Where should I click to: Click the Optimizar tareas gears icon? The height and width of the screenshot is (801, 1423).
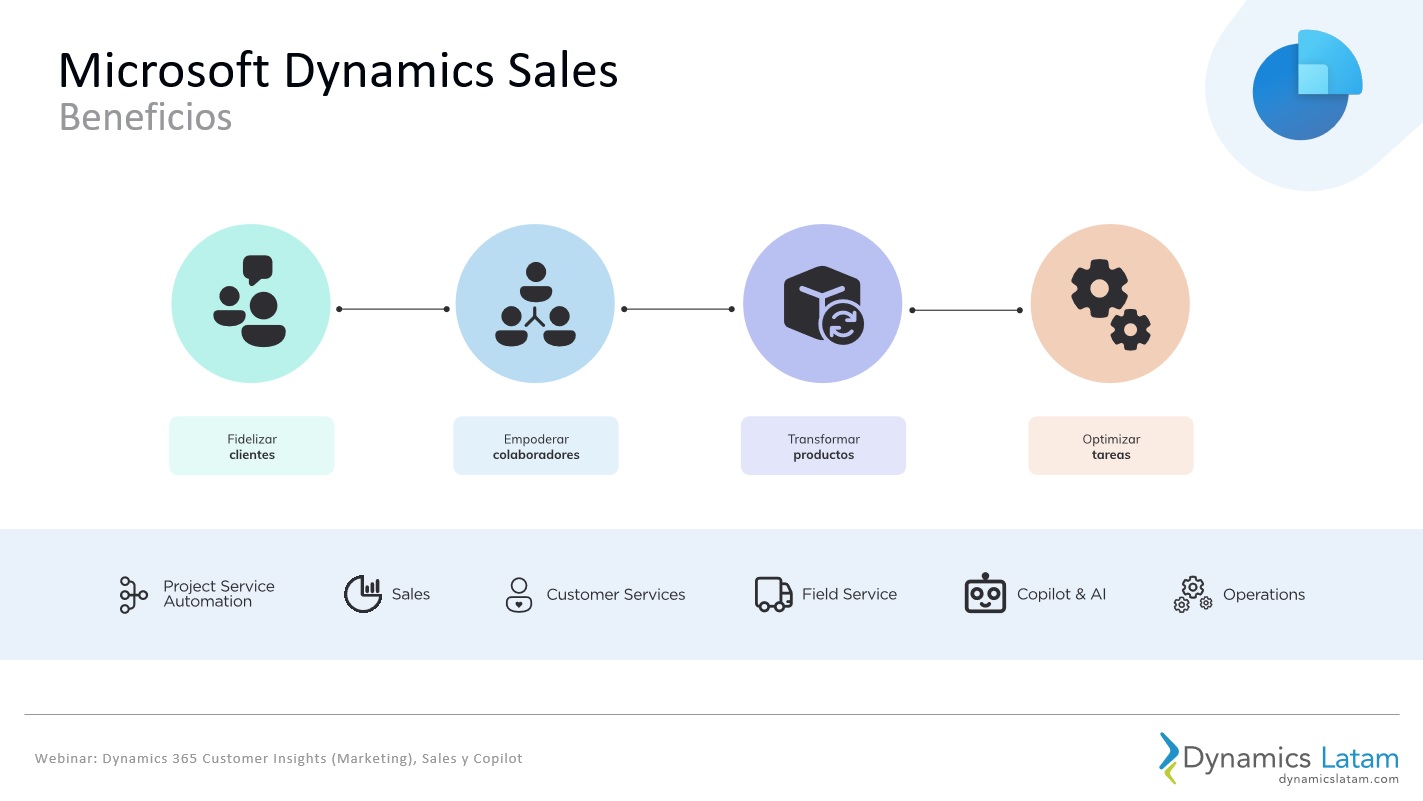(x=1110, y=304)
